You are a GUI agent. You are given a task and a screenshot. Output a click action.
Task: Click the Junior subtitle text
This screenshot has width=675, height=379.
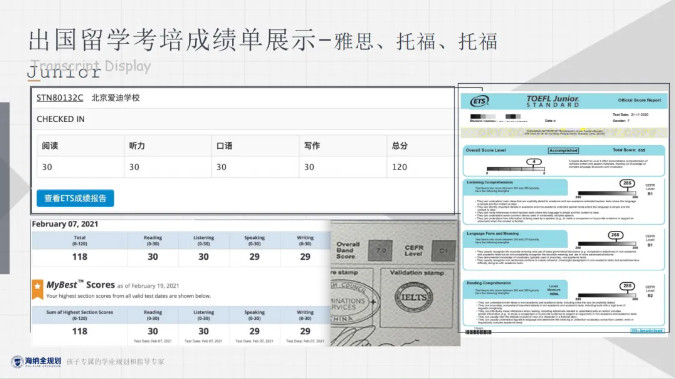coord(64,72)
